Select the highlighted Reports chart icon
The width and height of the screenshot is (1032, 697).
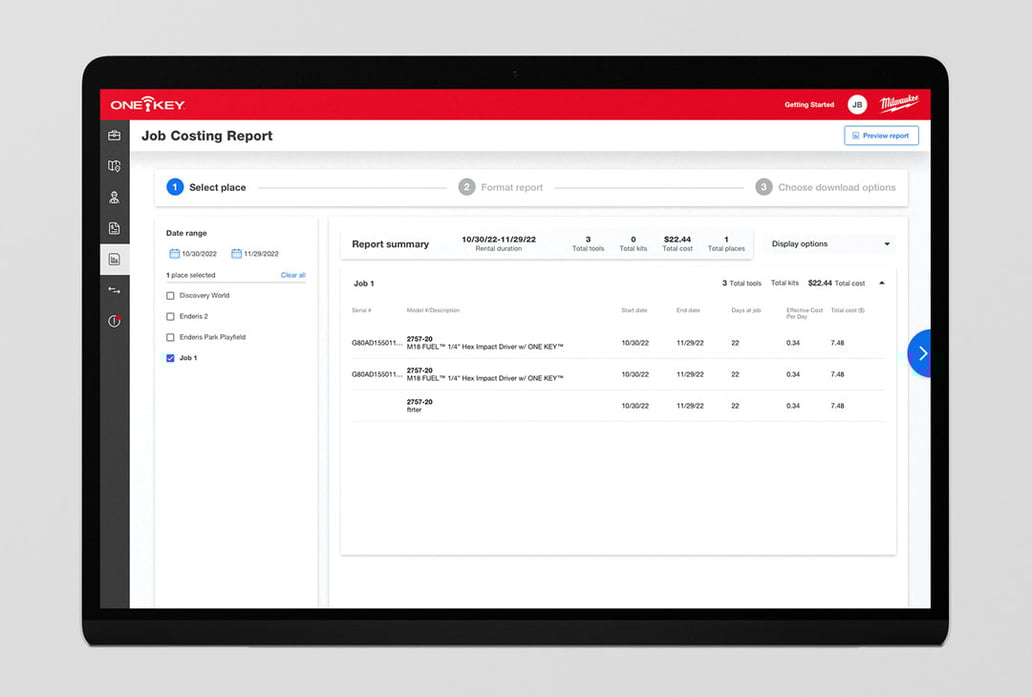114,258
